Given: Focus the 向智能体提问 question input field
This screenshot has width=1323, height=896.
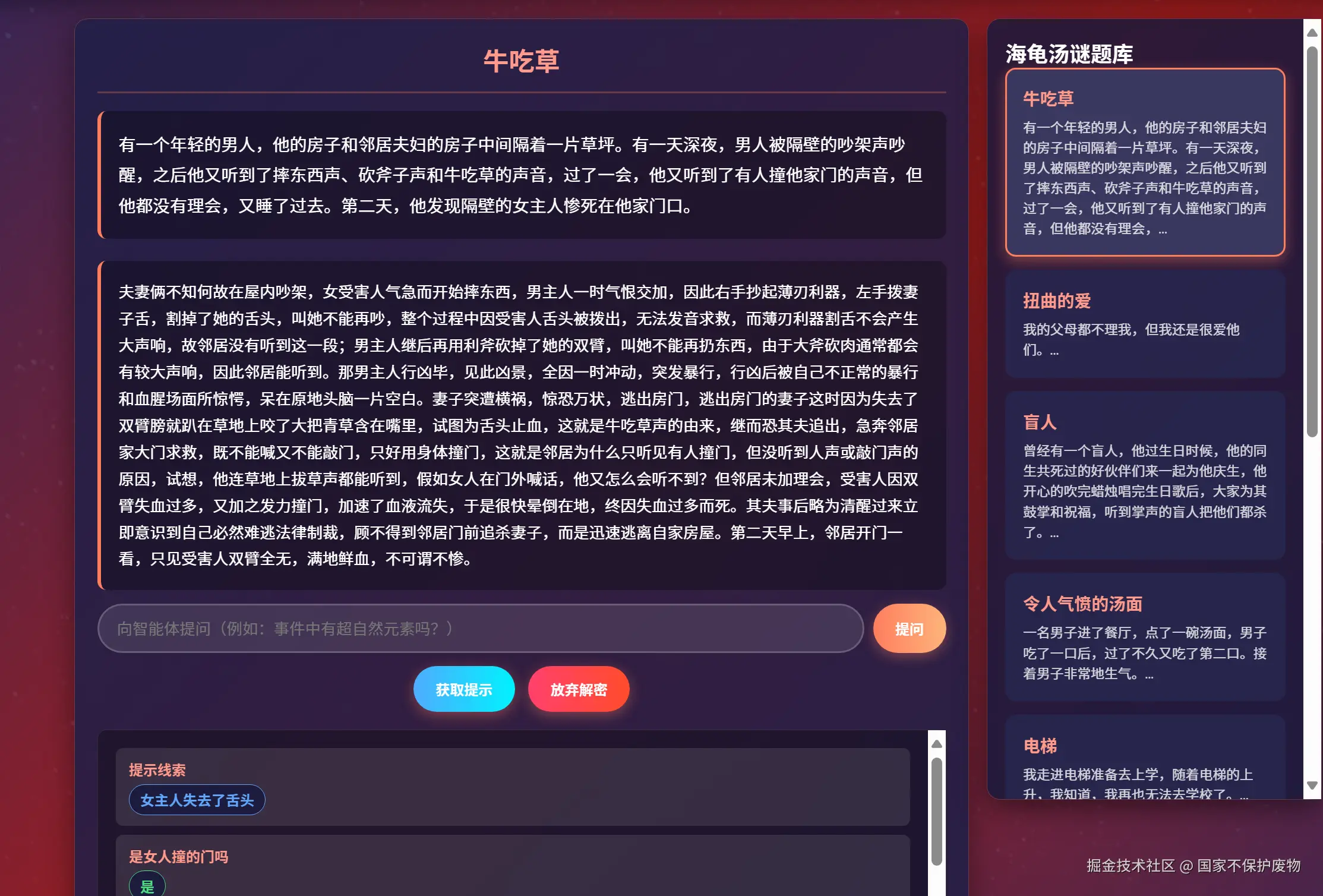Looking at the screenshot, I should (480, 629).
